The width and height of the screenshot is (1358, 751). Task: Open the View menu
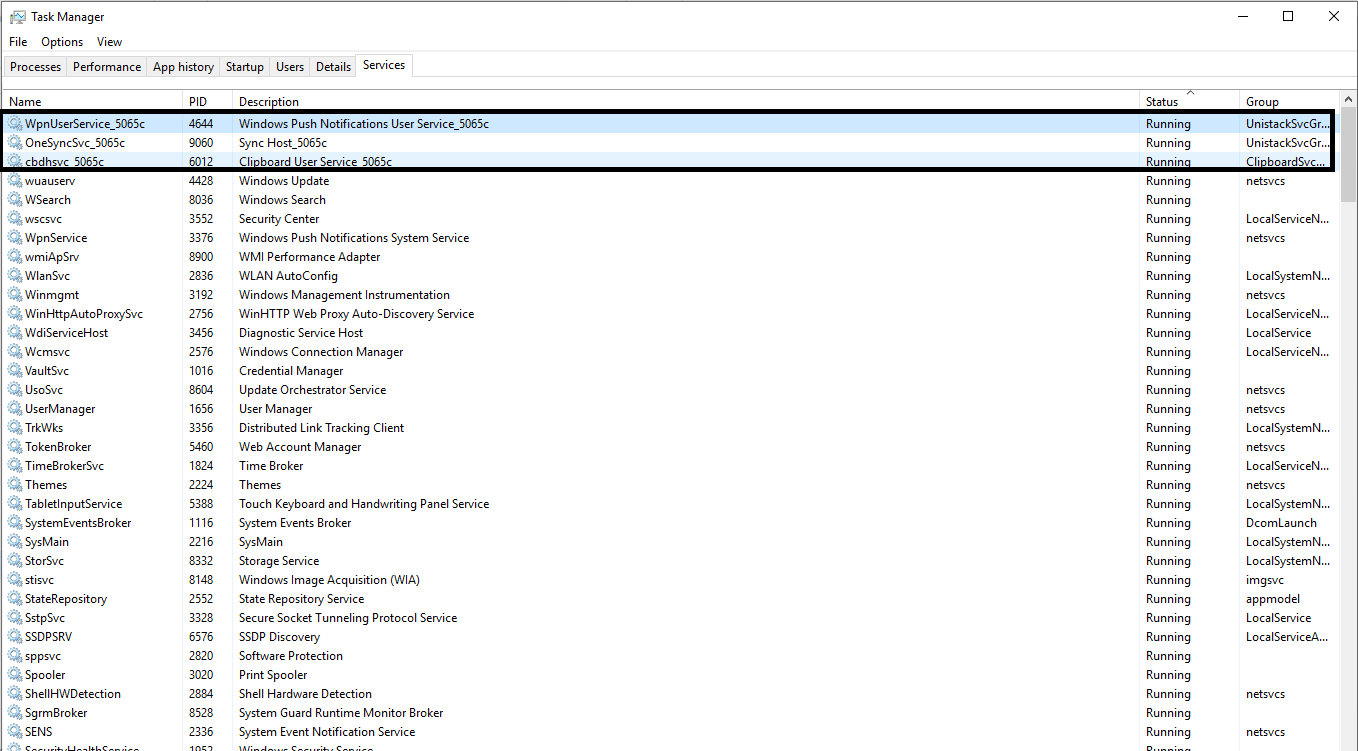click(109, 42)
